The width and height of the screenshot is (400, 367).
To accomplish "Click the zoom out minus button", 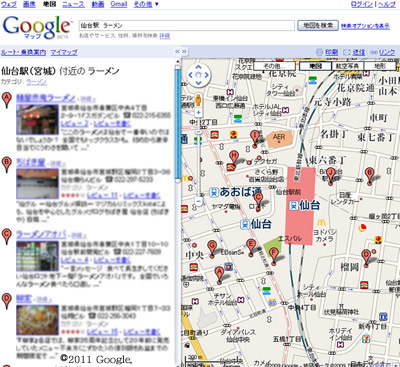I will tap(198, 201).
